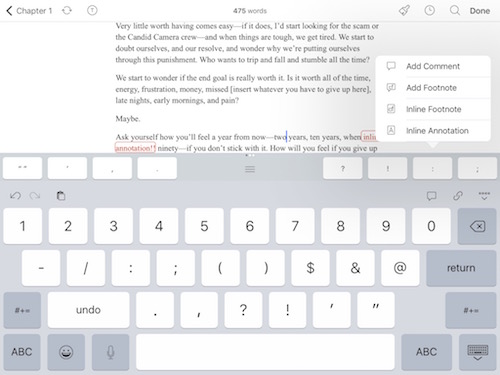Choose Inline Annotation from popup menu

click(x=433, y=131)
